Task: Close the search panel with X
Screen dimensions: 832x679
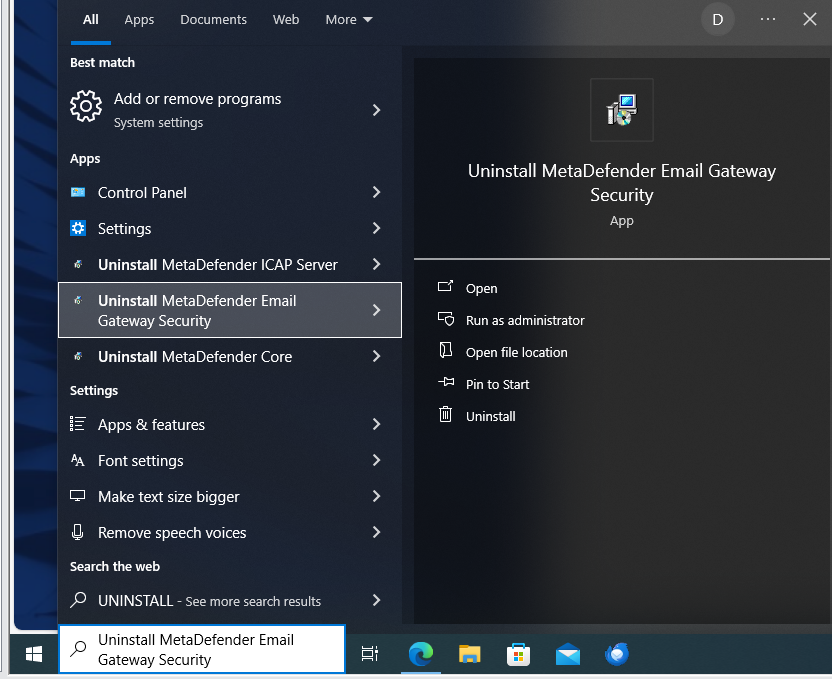Action: tap(810, 20)
